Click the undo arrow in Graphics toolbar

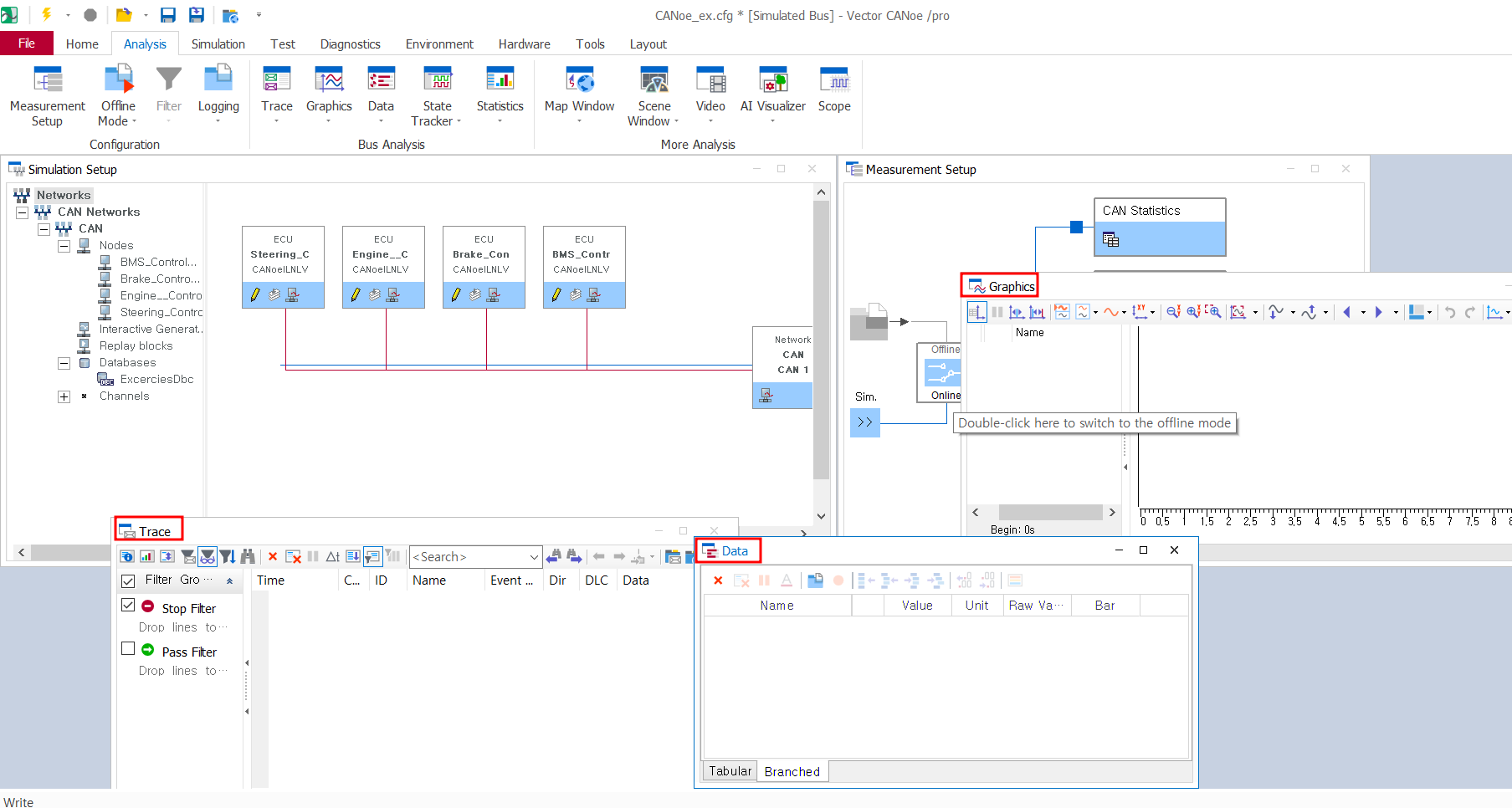pos(1450,312)
